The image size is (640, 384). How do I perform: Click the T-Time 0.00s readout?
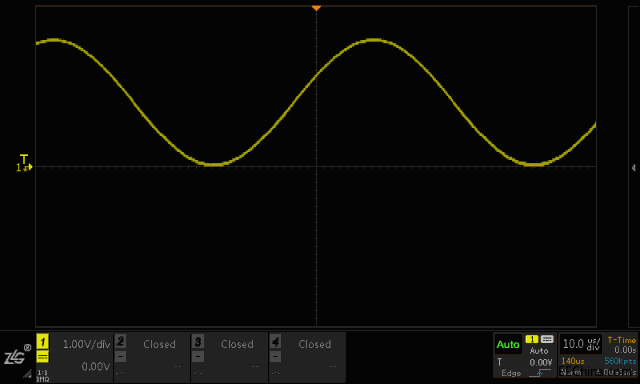pos(622,345)
